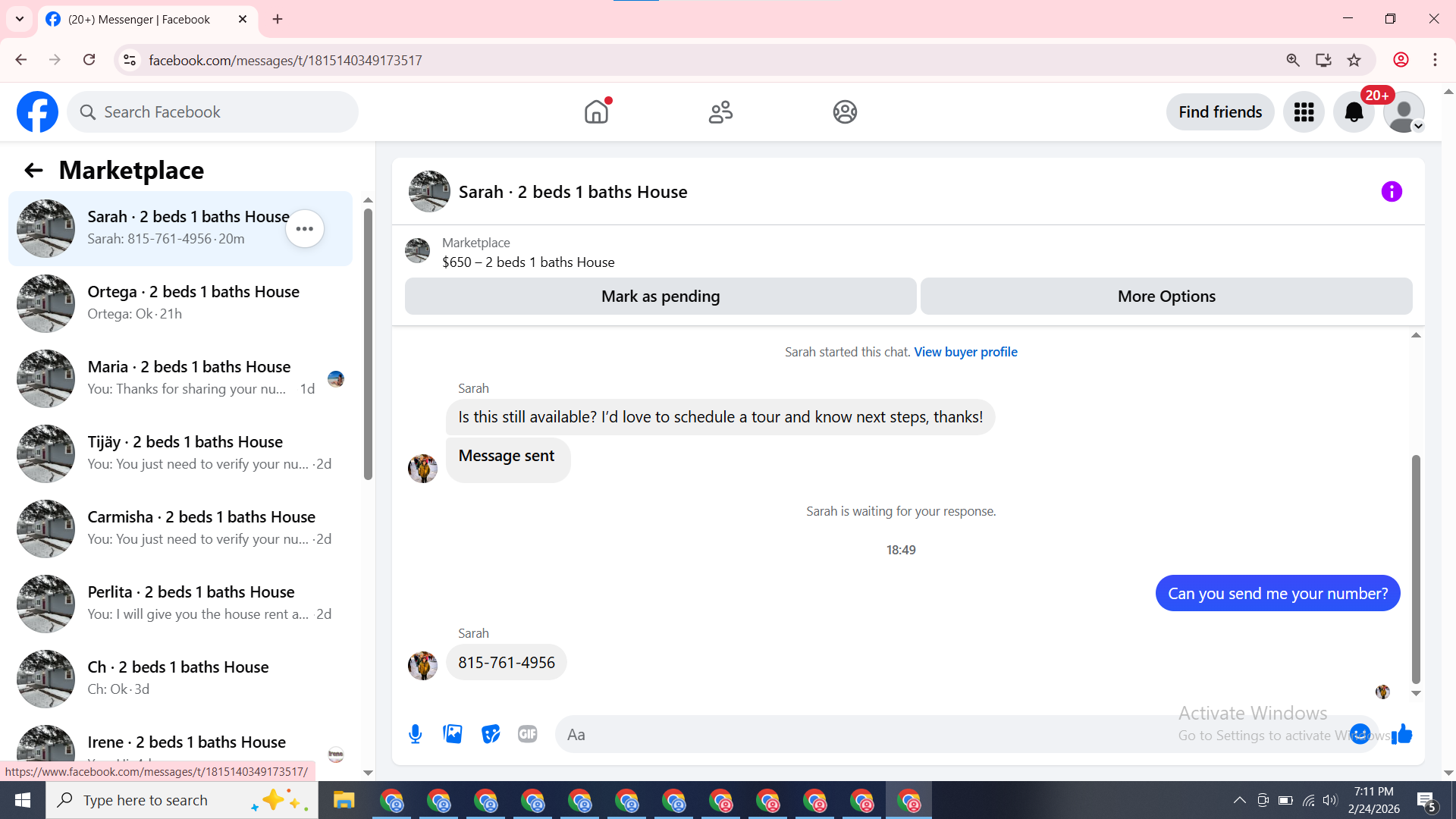Send a thumbs-up like
This screenshot has height=819, width=1456.
[x=1402, y=734]
